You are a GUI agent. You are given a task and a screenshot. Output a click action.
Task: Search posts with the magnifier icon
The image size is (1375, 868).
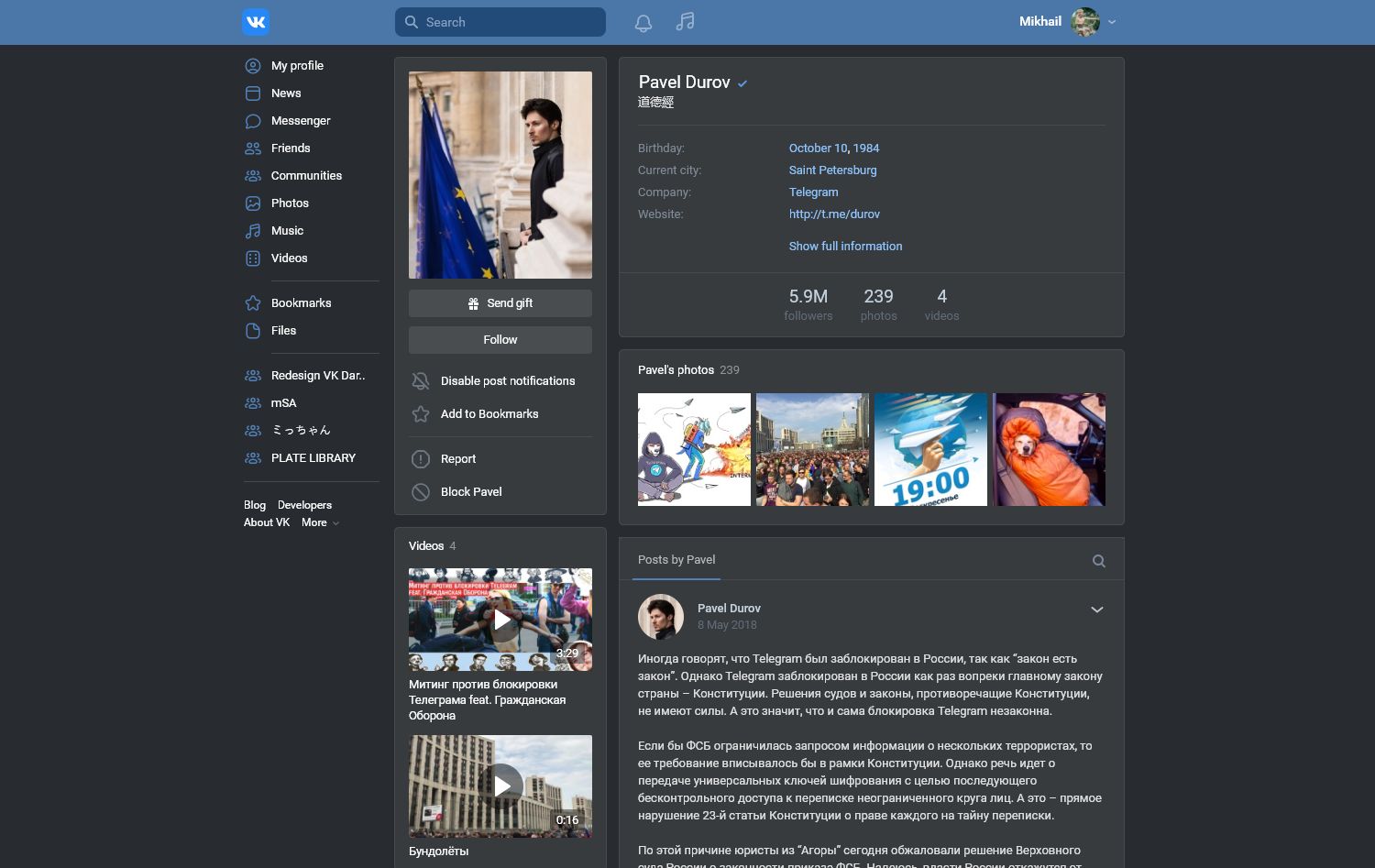click(x=1099, y=561)
